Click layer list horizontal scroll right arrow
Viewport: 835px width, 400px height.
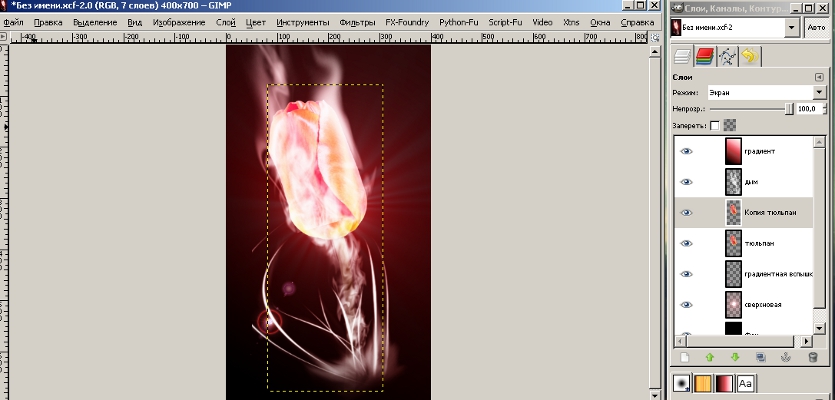click(x=807, y=341)
